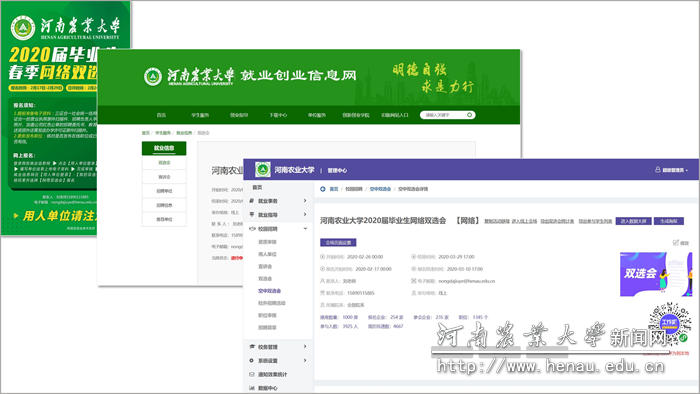Screen dimensions: 700x394
Task: Click the university logo in the purple admin header
Action: [x=262, y=170]
